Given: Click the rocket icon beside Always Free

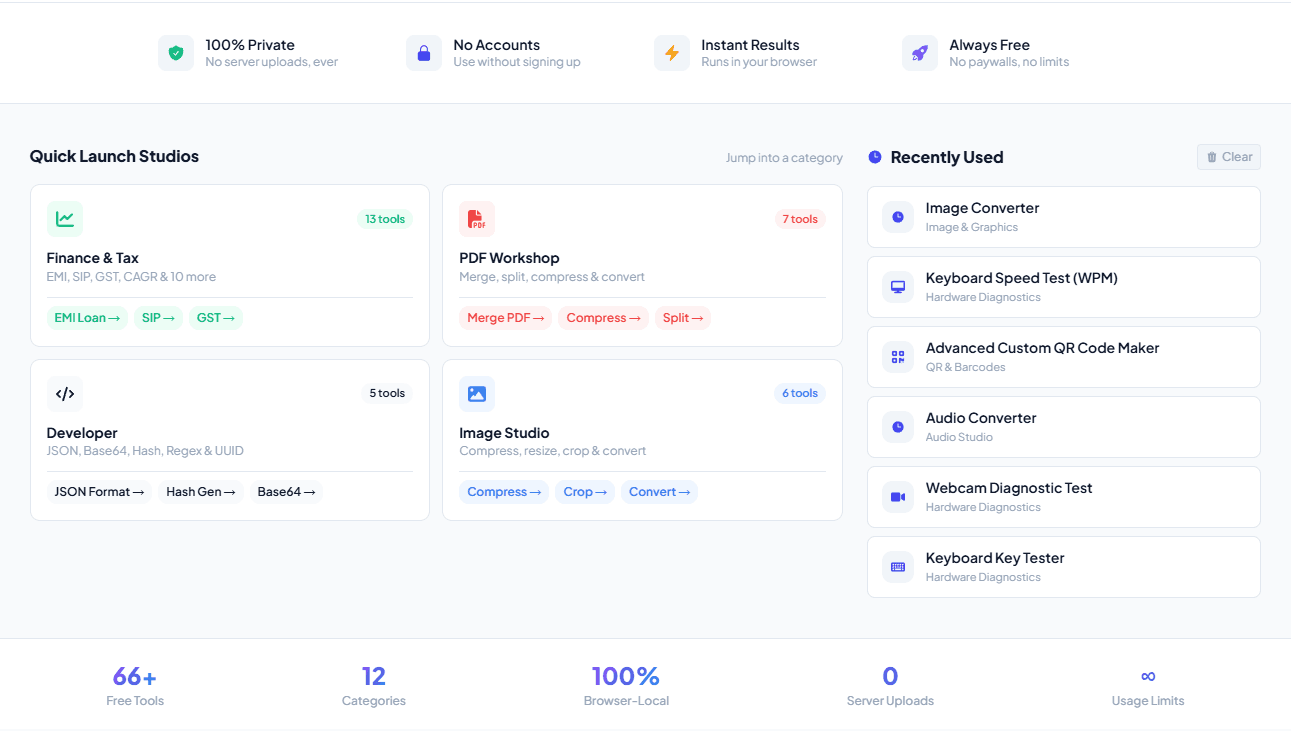Looking at the screenshot, I should tap(920, 53).
